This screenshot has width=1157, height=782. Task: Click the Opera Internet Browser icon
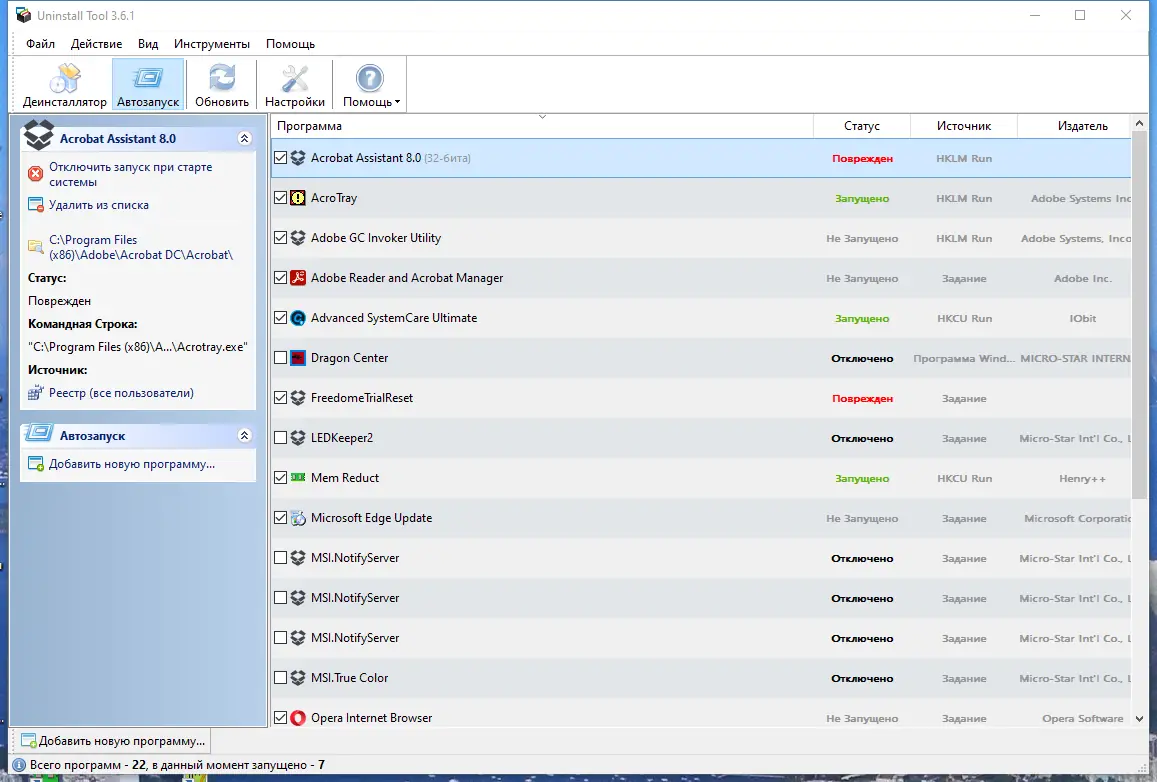[298, 718]
